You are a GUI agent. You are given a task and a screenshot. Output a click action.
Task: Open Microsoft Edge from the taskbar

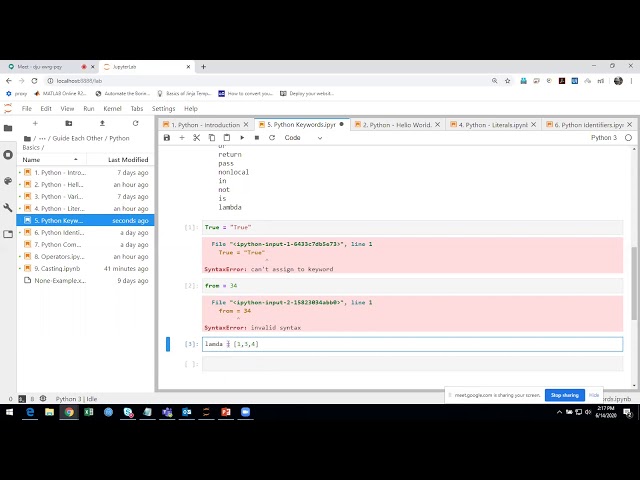tap(30, 412)
